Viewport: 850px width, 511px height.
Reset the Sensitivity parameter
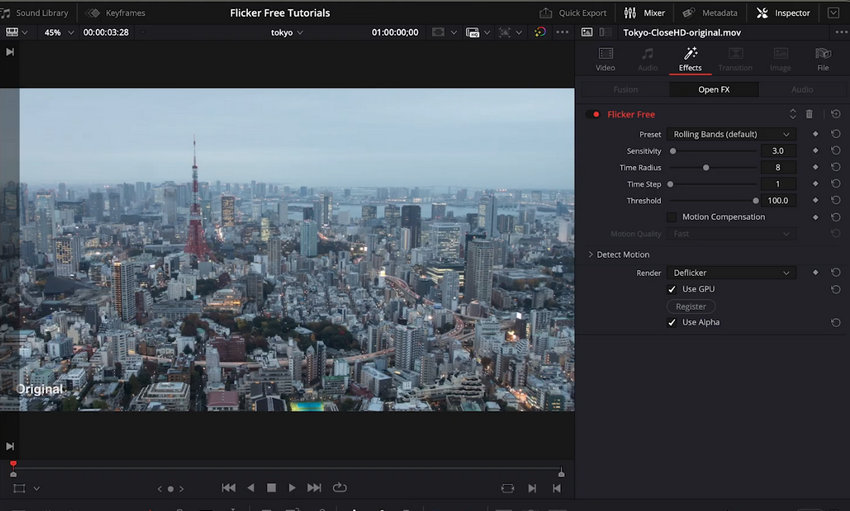tap(835, 151)
